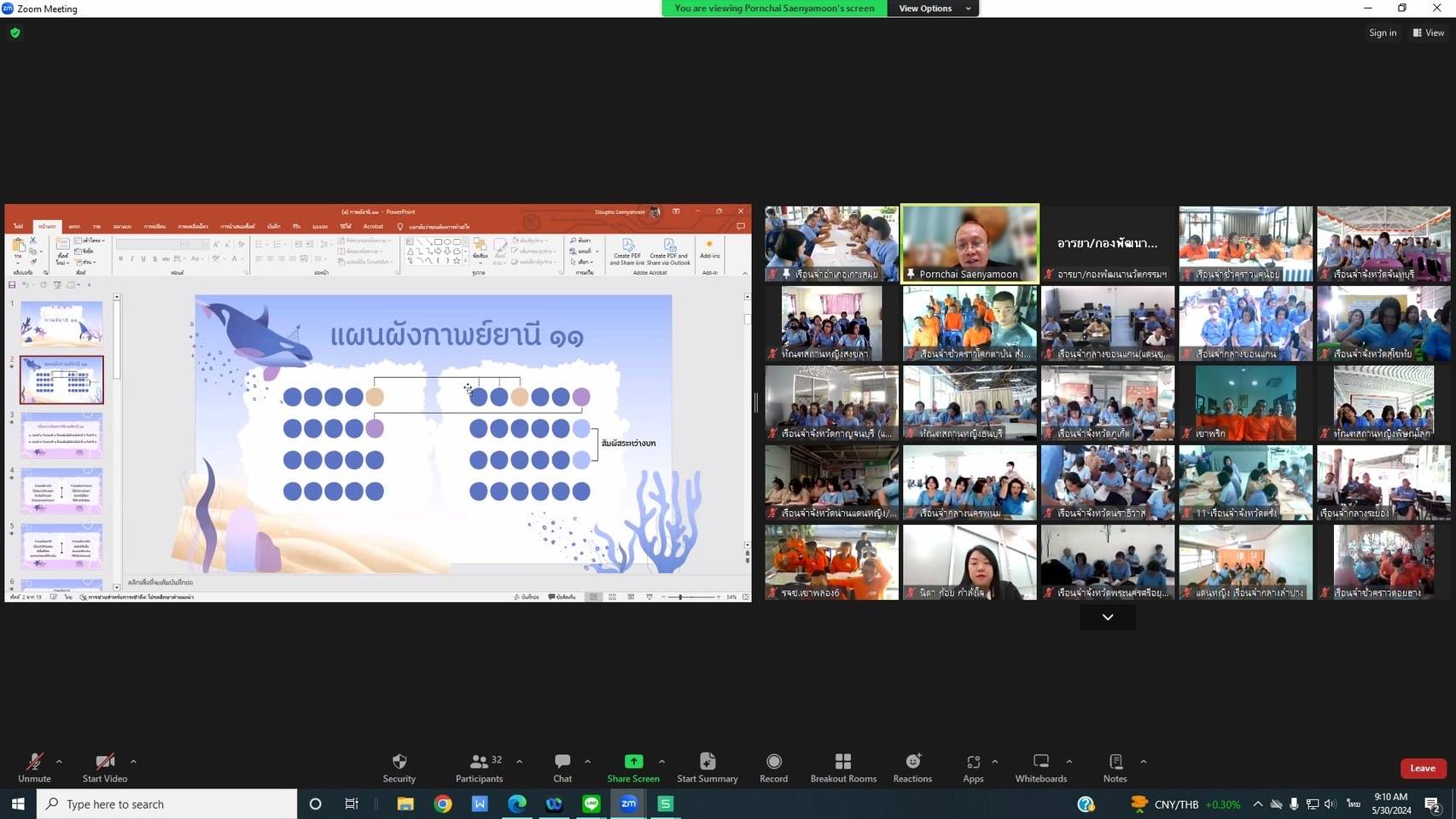Open the Notes icon
Viewport: 1456px width, 819px height.
(1115, 762)
